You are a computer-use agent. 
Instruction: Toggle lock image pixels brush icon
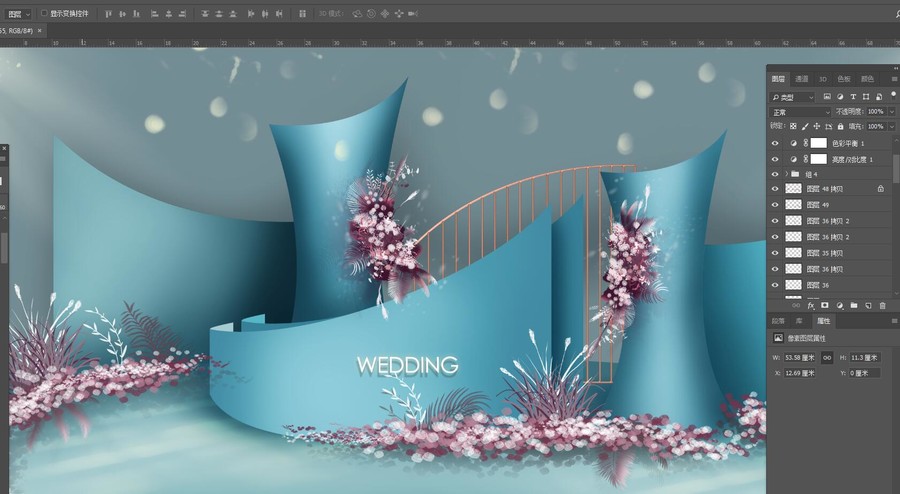[805, 126]
